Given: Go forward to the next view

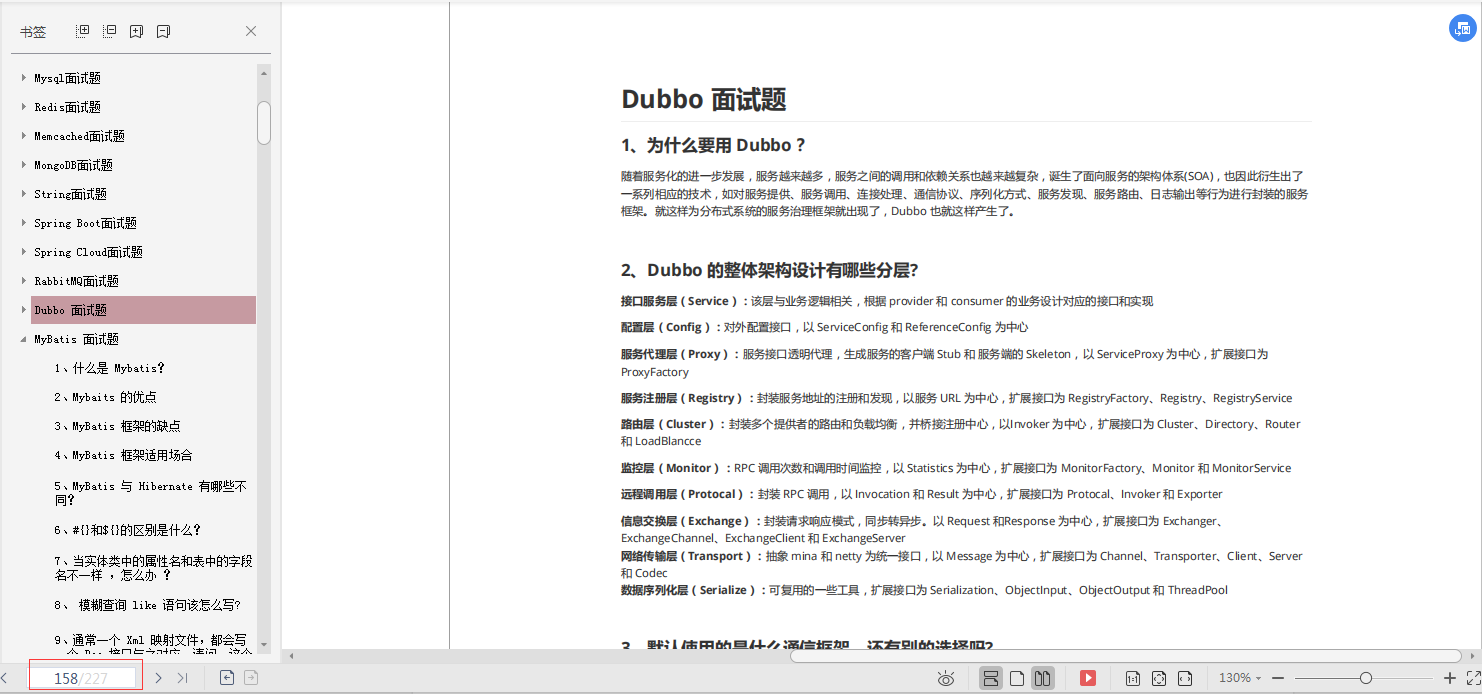Looking at the screenshot, I should tap(251, 678).
